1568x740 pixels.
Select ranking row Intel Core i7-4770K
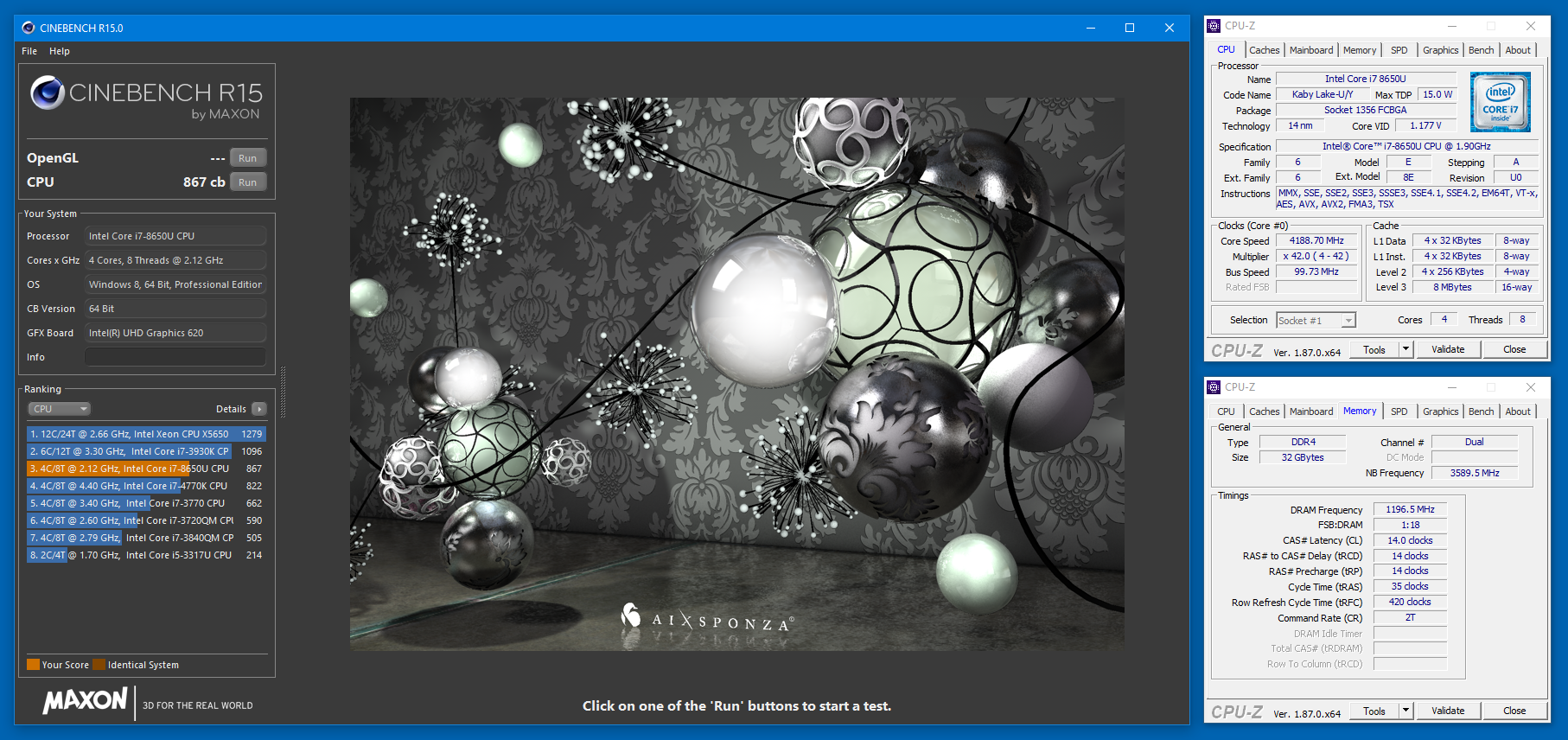point(146,486)
